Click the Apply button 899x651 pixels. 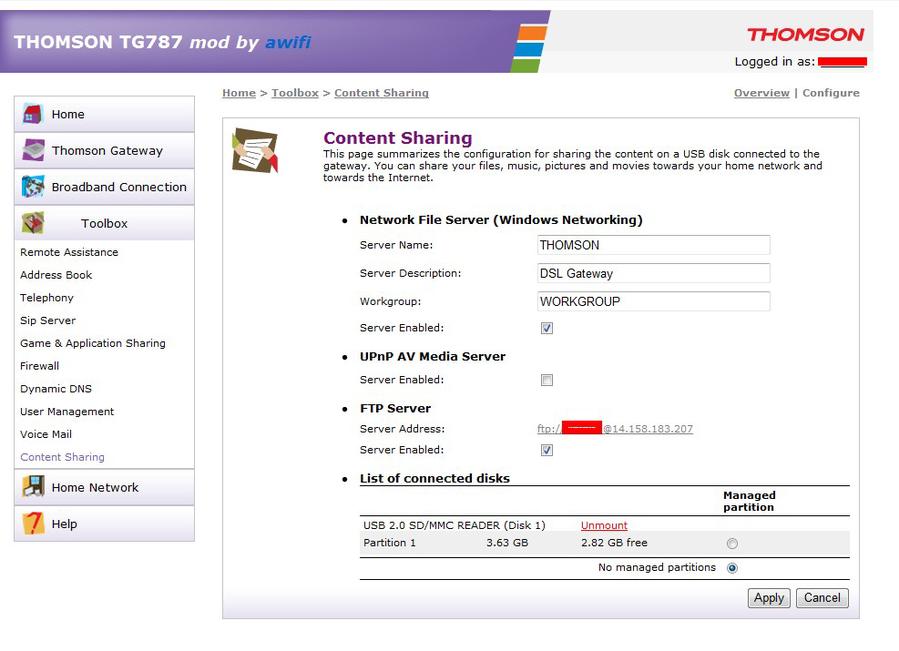coord(769,598)
